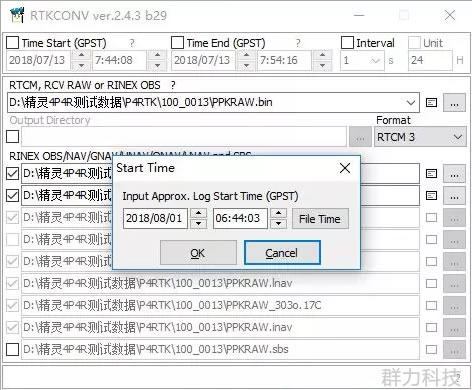This screenshot has height=390, width=472.
Task: Confirm the Start Time dialog with OK
Action: point(198,253)
